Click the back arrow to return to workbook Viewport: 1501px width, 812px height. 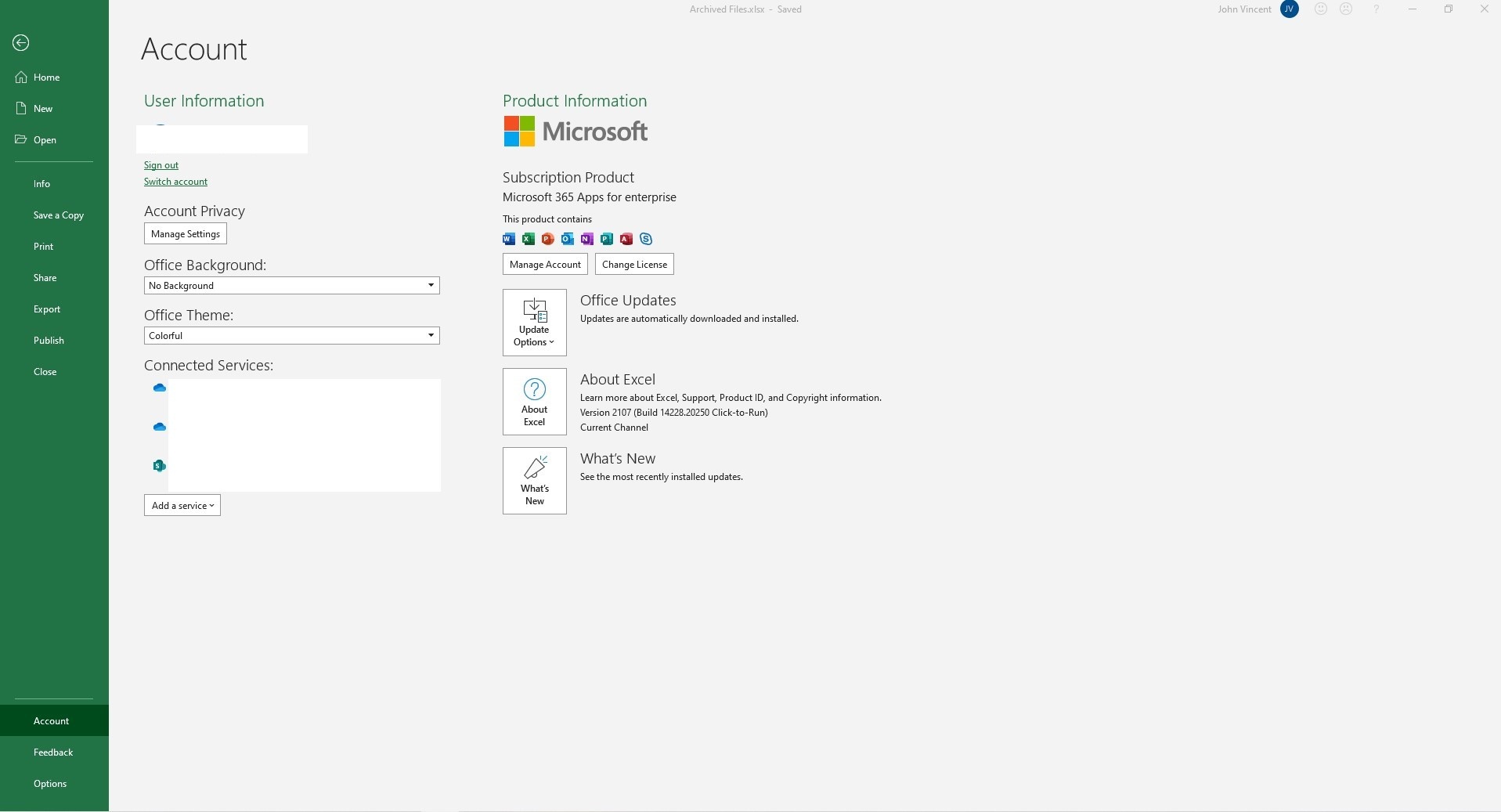point(21,43)
